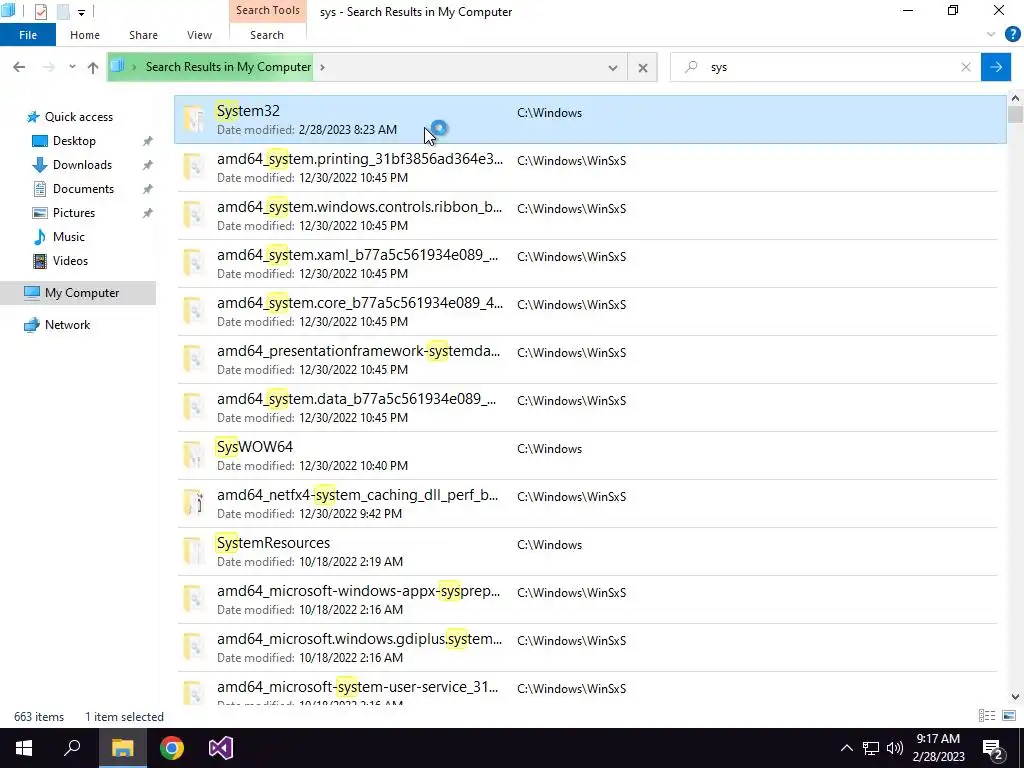Open Videos in the navigation pane
The width and height of the screenshot is (1024, 768).
pos(70,261)
